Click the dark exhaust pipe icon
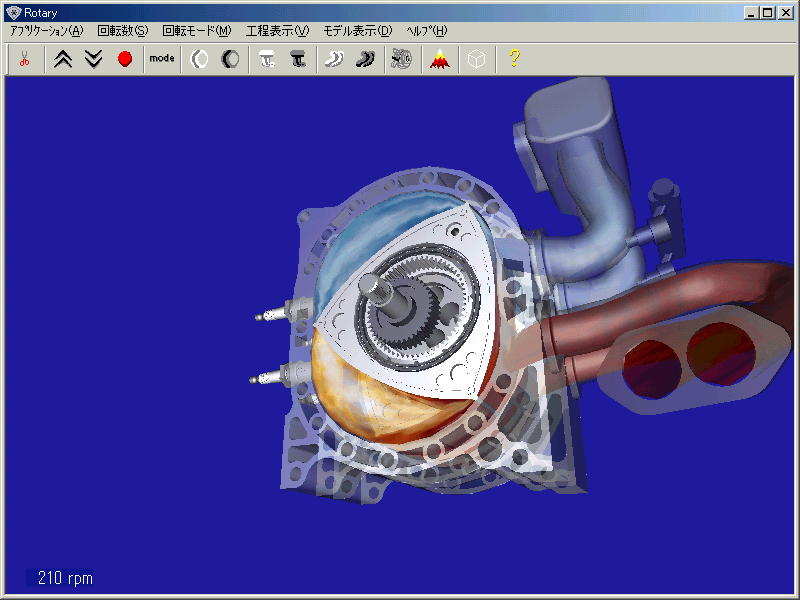800x600 pixels. click(366, 59)
